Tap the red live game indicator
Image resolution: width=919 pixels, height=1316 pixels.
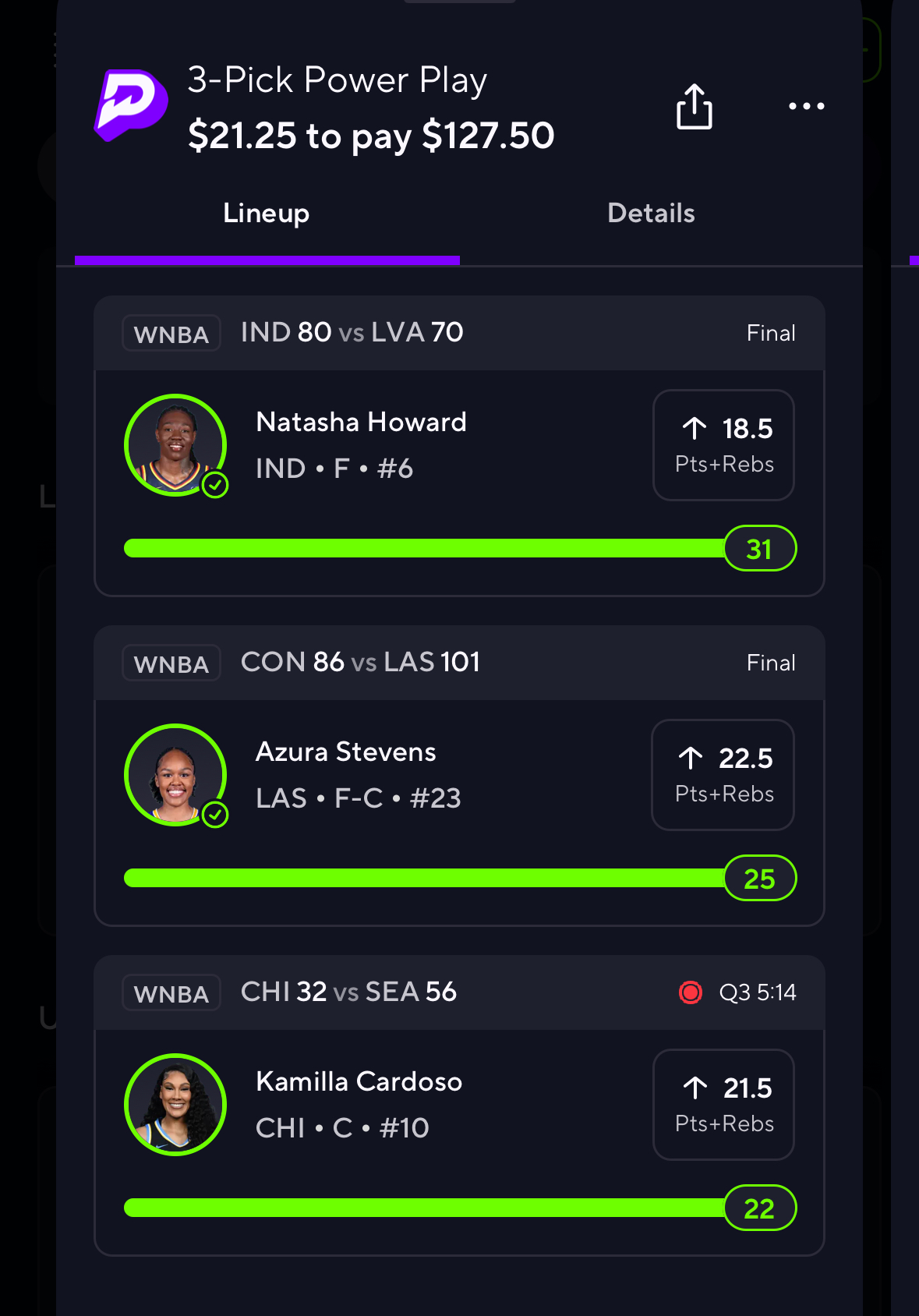691,992
